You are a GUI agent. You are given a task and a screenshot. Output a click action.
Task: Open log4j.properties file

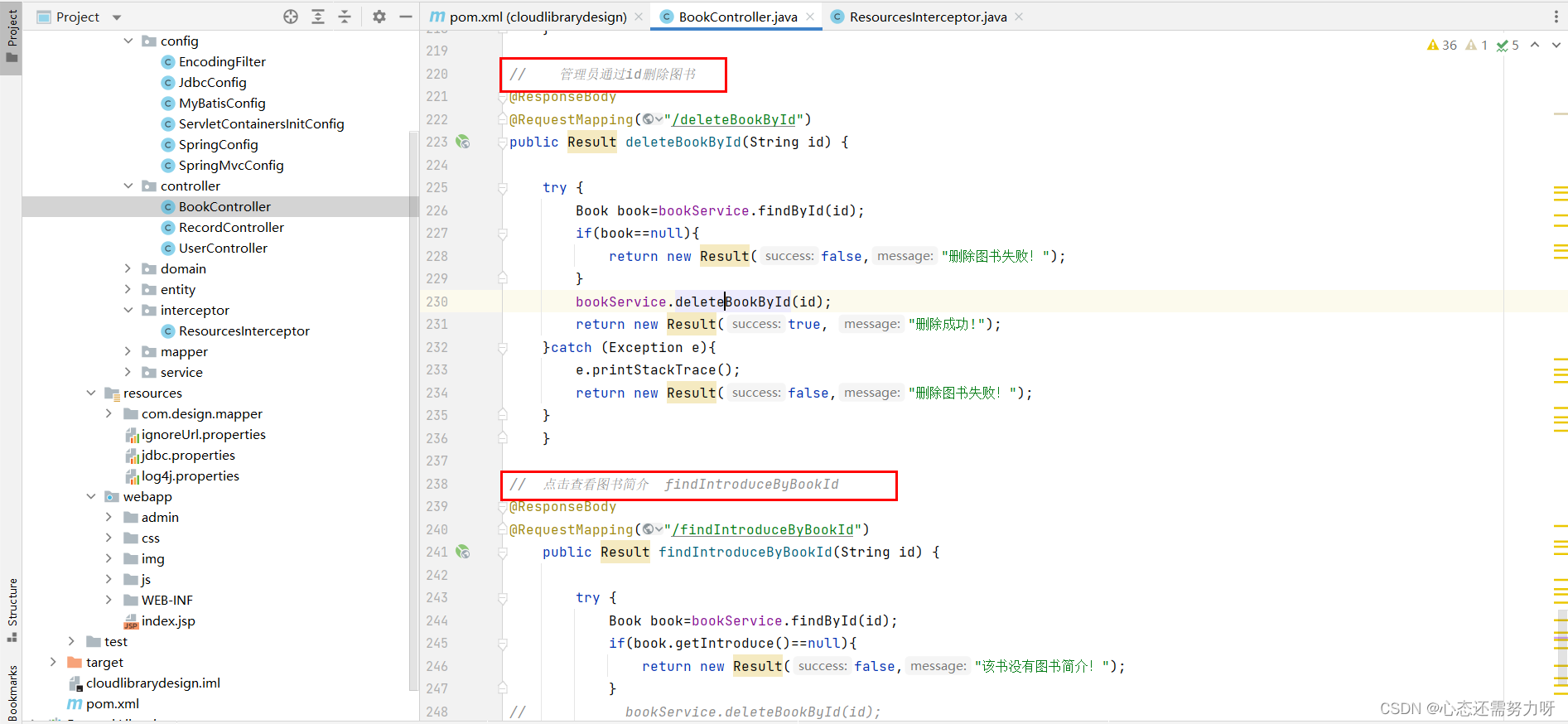pos(190,476)
